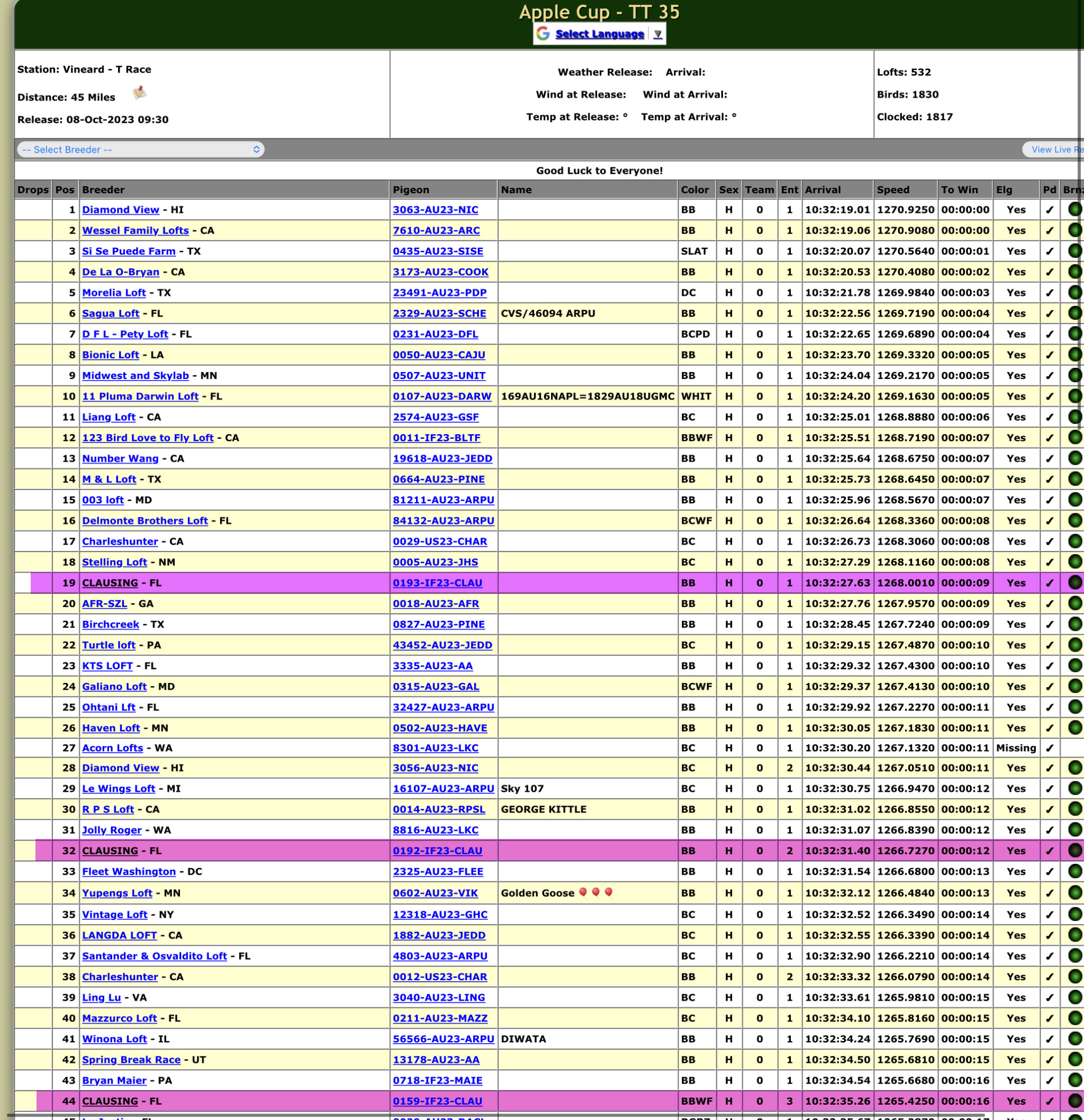Click dark badge in CLAUSING position 19 row
Viewport: 1084px width, 1120px height.
pyautogui.click(x=1074, y=583)
